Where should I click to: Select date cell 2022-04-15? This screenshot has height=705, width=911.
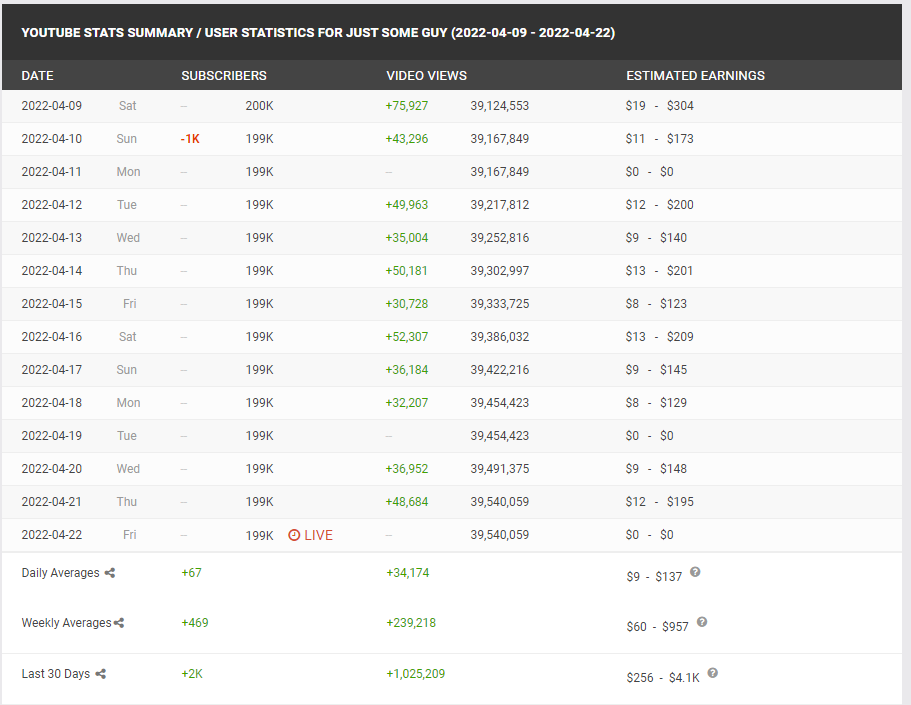click(52, 304)
